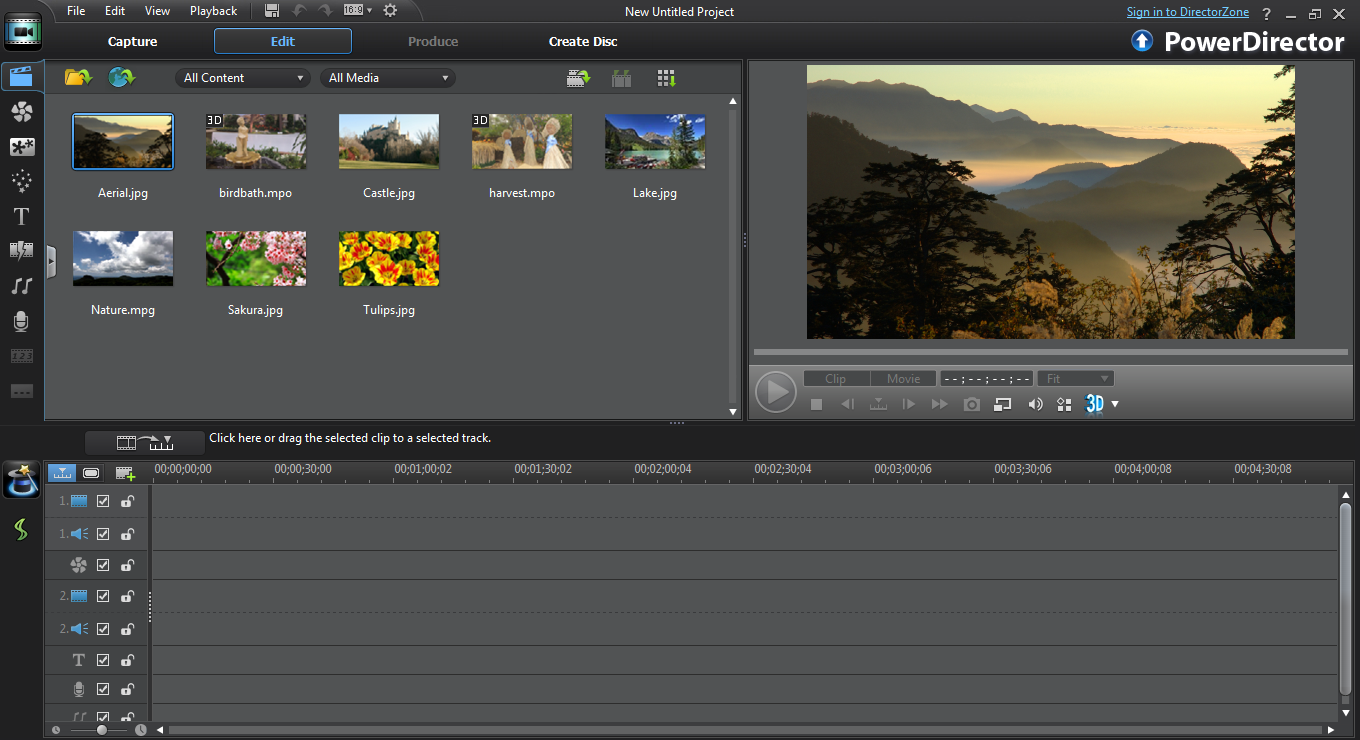The image size is (1360, 740).
Task: Open the Fit zoom dropdown
Action: (1076, 379)
